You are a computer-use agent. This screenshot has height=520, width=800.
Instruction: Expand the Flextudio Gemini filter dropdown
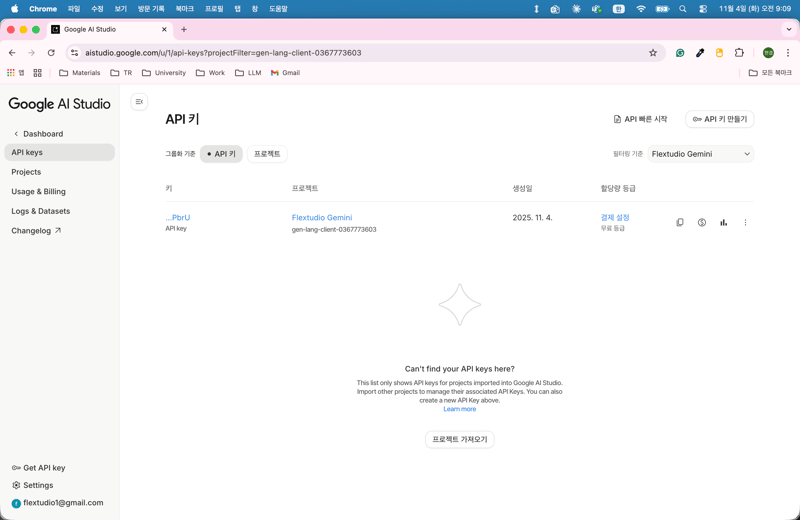[701, 154]
